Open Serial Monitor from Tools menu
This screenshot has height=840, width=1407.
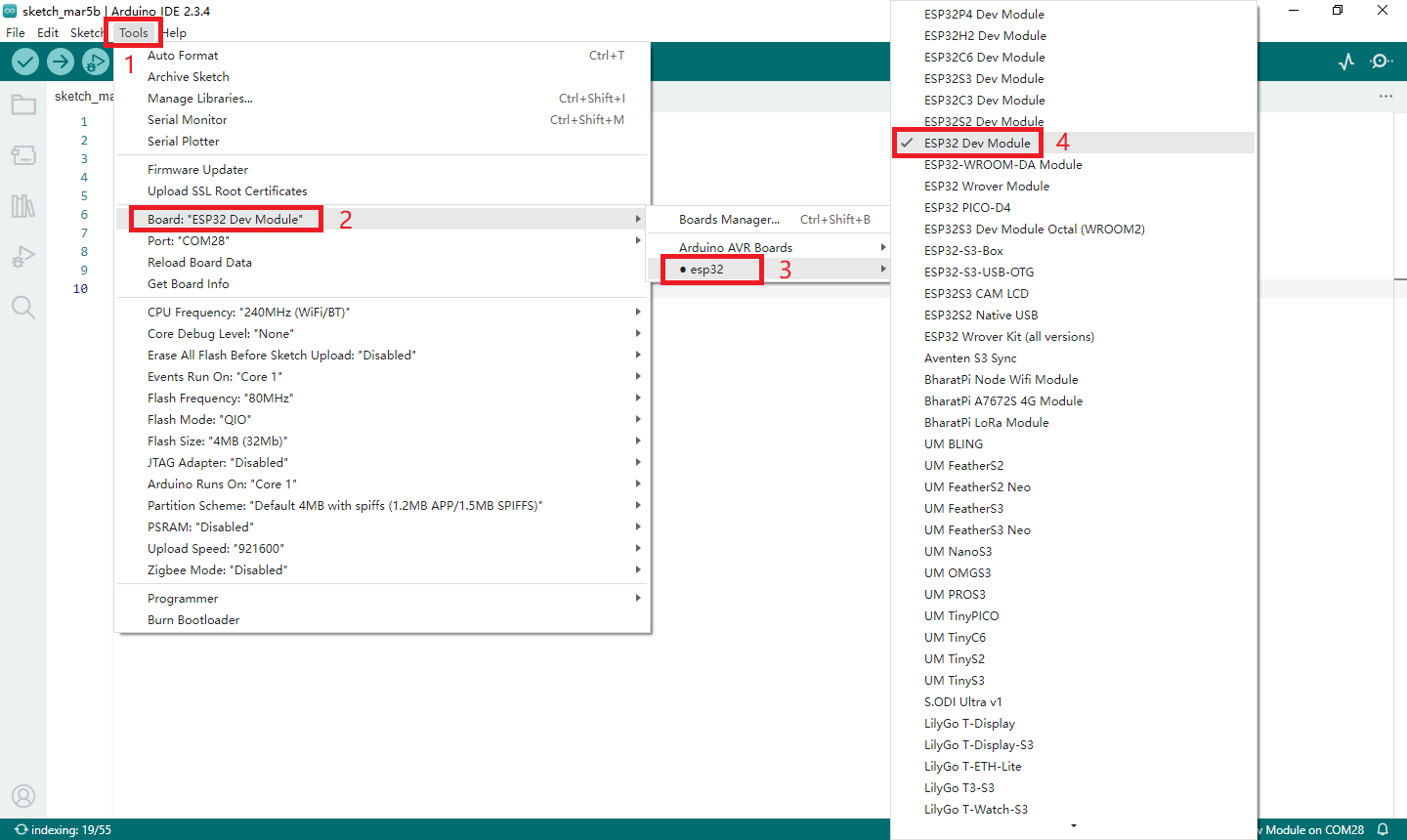point(383,120)
